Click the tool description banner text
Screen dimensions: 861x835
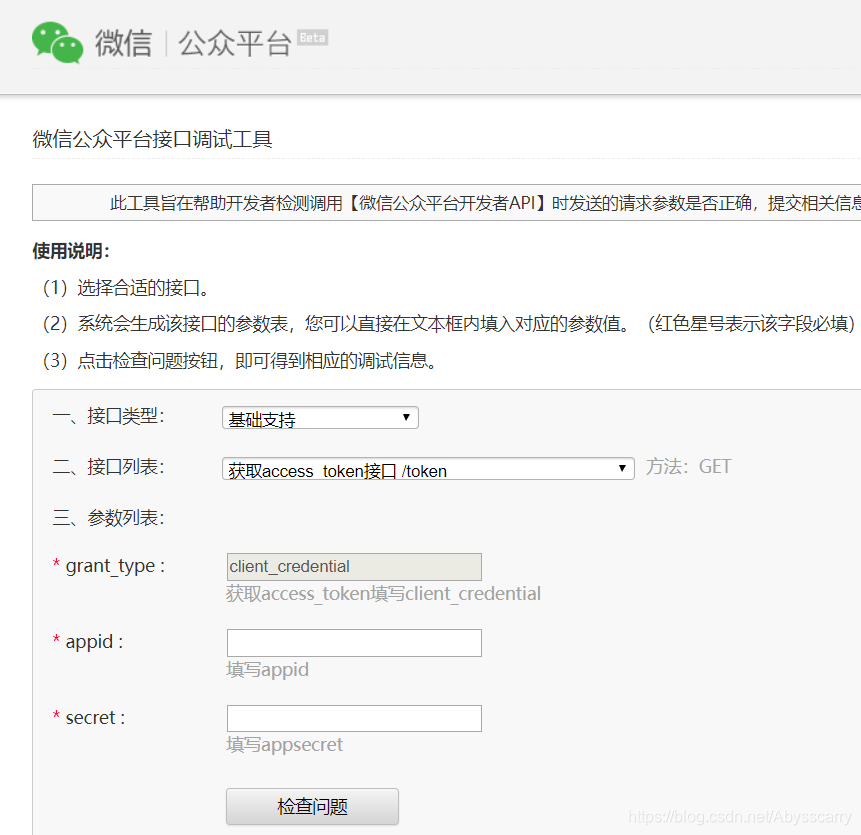pos(480,203)
